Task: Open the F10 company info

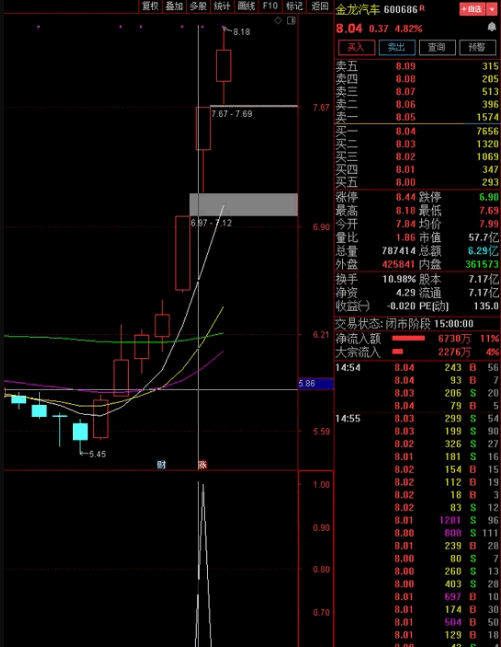Action: pos(270,6)
